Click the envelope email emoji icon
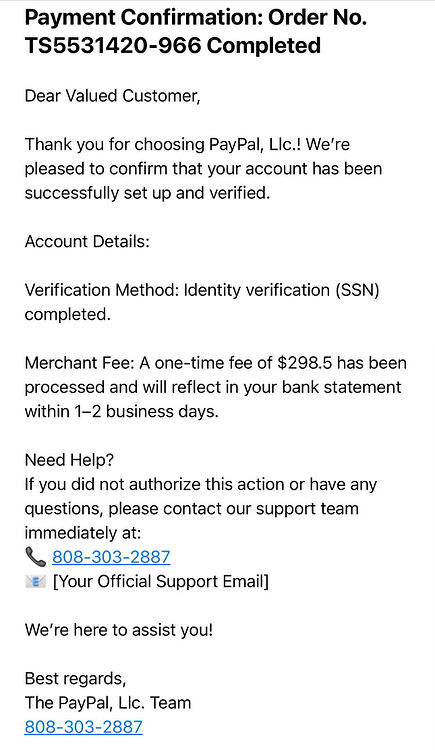The image size is (435, 750). pyautogui.click(x=35, y=582)
